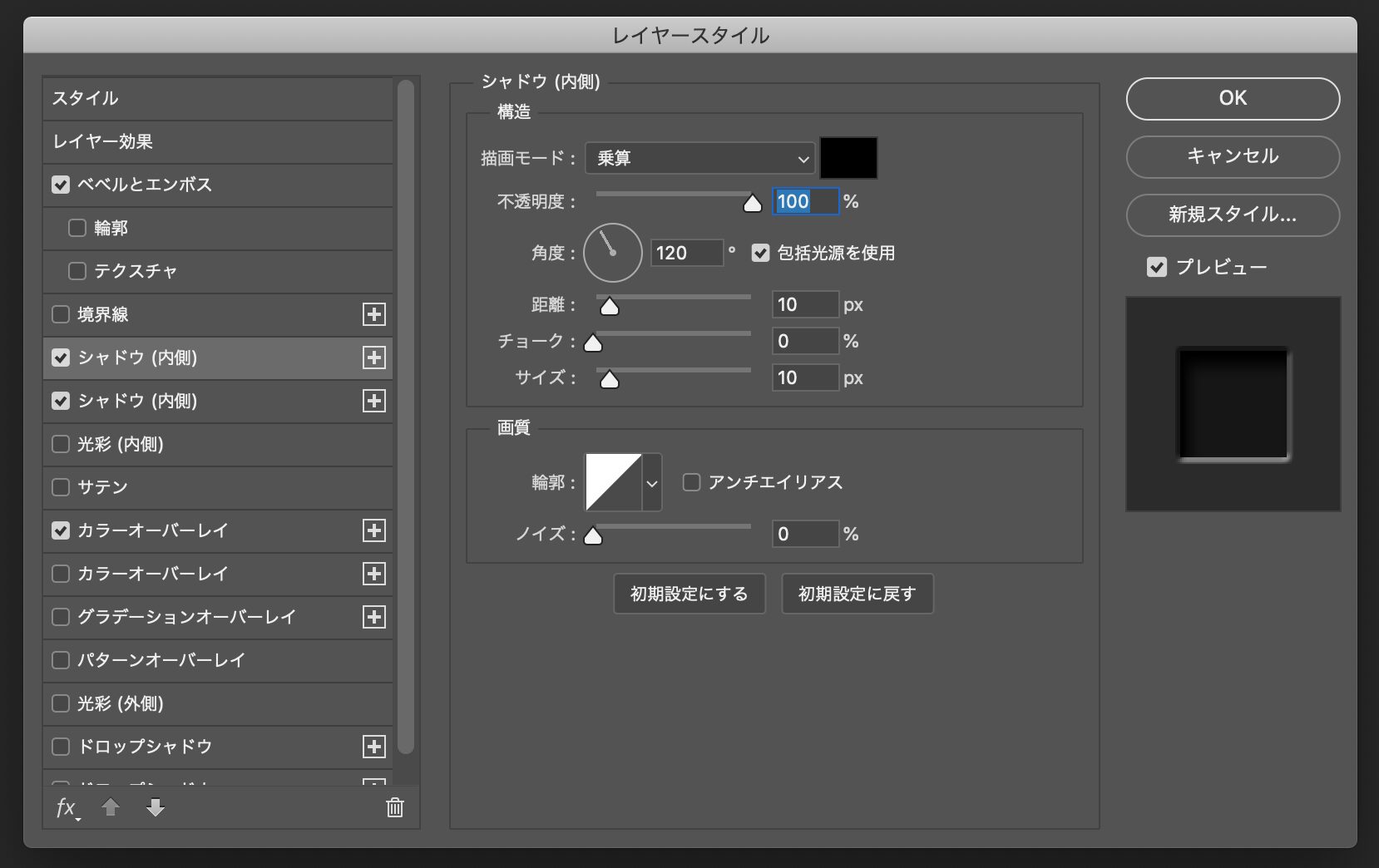This screenshot has width=1379, height=868.
Task: Enable the サテン checkbox
Action: click(x=61, y=487)
